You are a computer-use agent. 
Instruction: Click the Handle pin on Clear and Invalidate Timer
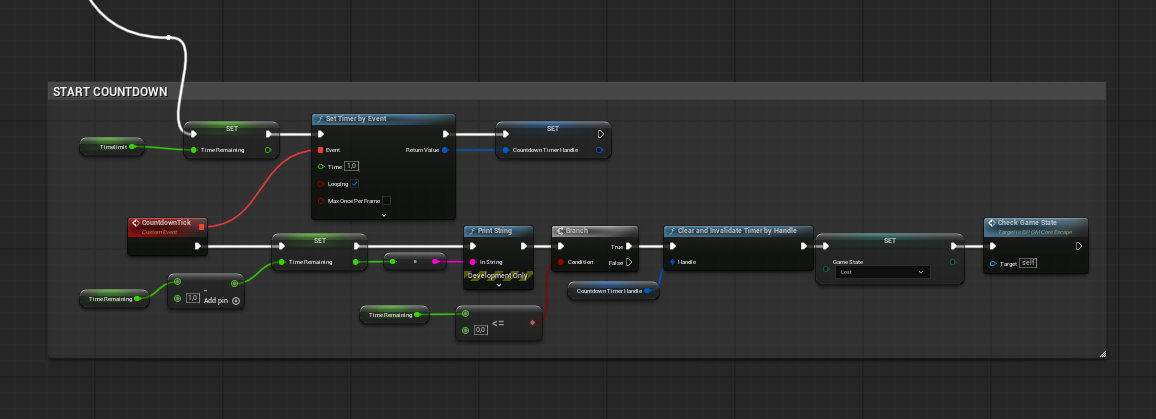tap(672, 262)
